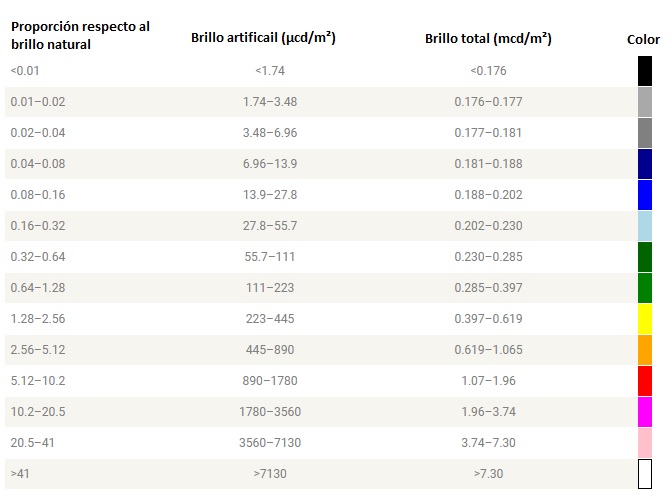Choose the pink color swatch
Screen dimensions: 672x498
click(x=645, y=443)
